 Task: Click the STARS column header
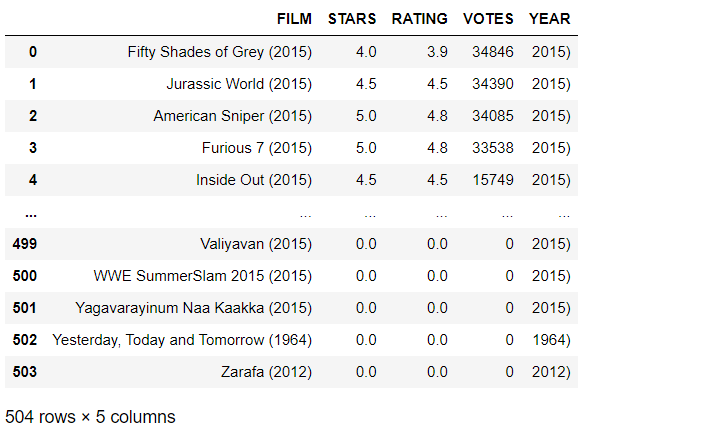pyautogui.click(x=352, y=19)
